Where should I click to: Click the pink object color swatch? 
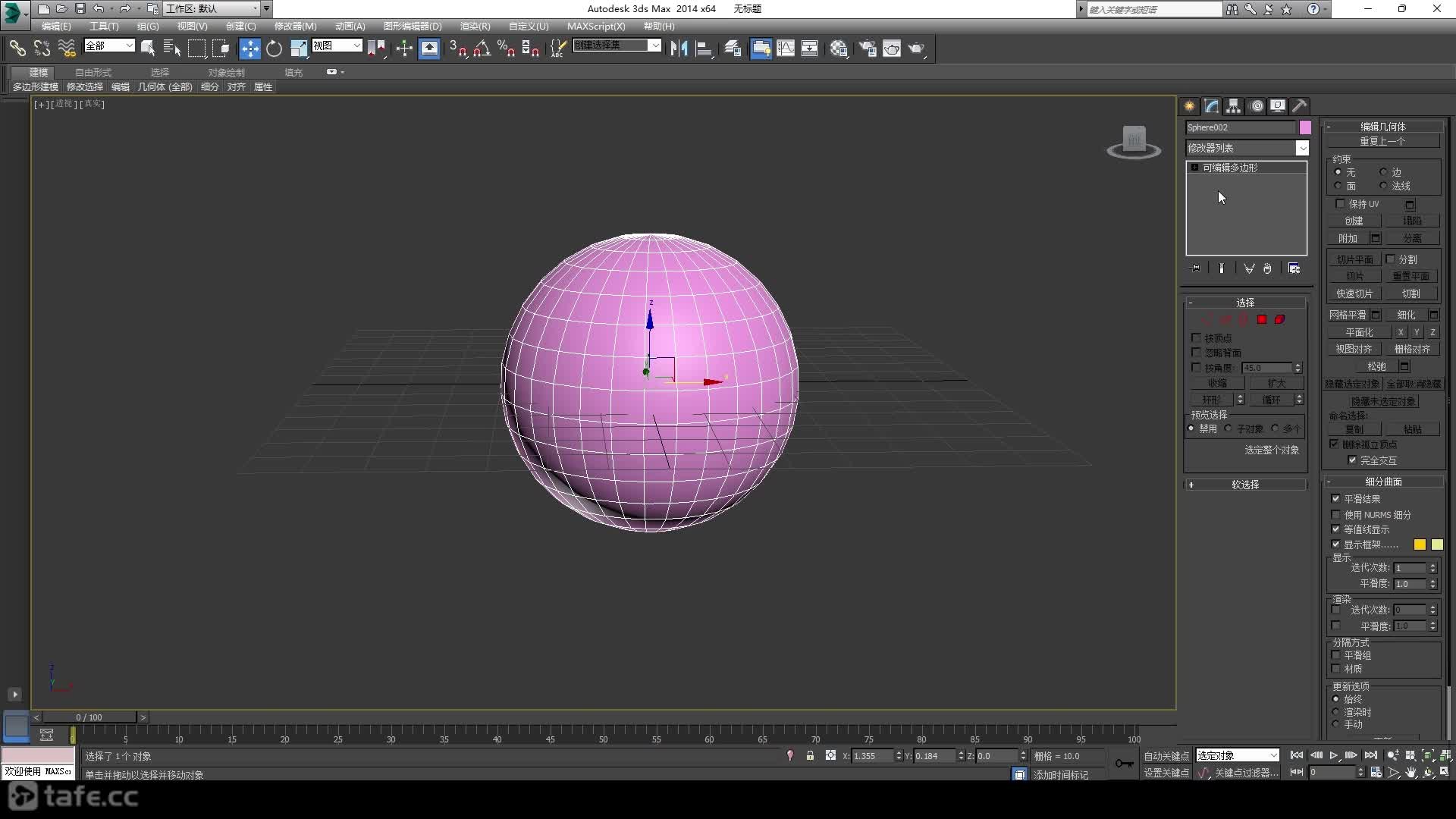[x=1305, y=127]
